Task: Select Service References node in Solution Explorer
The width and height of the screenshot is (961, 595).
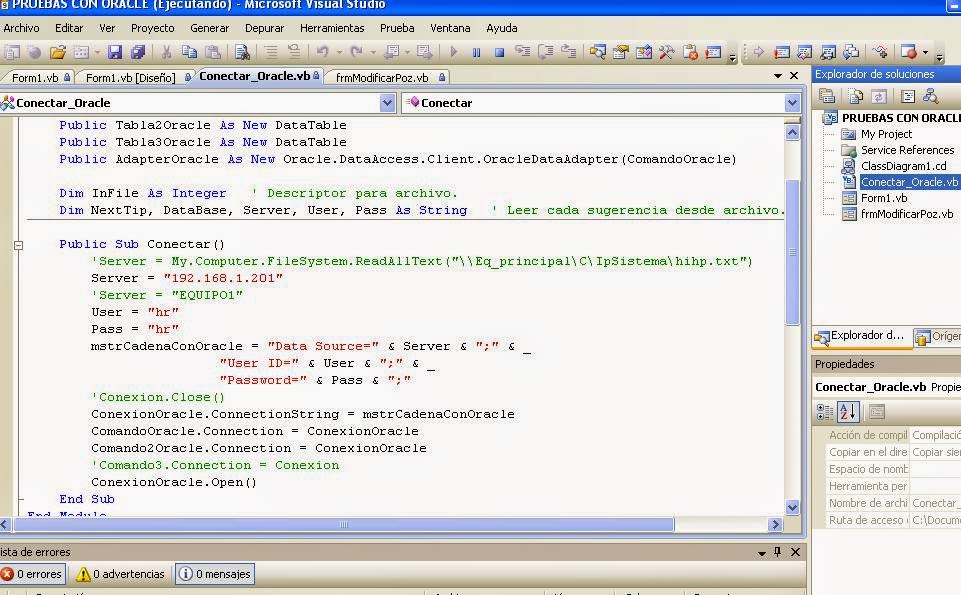Action: click(907, 150)
